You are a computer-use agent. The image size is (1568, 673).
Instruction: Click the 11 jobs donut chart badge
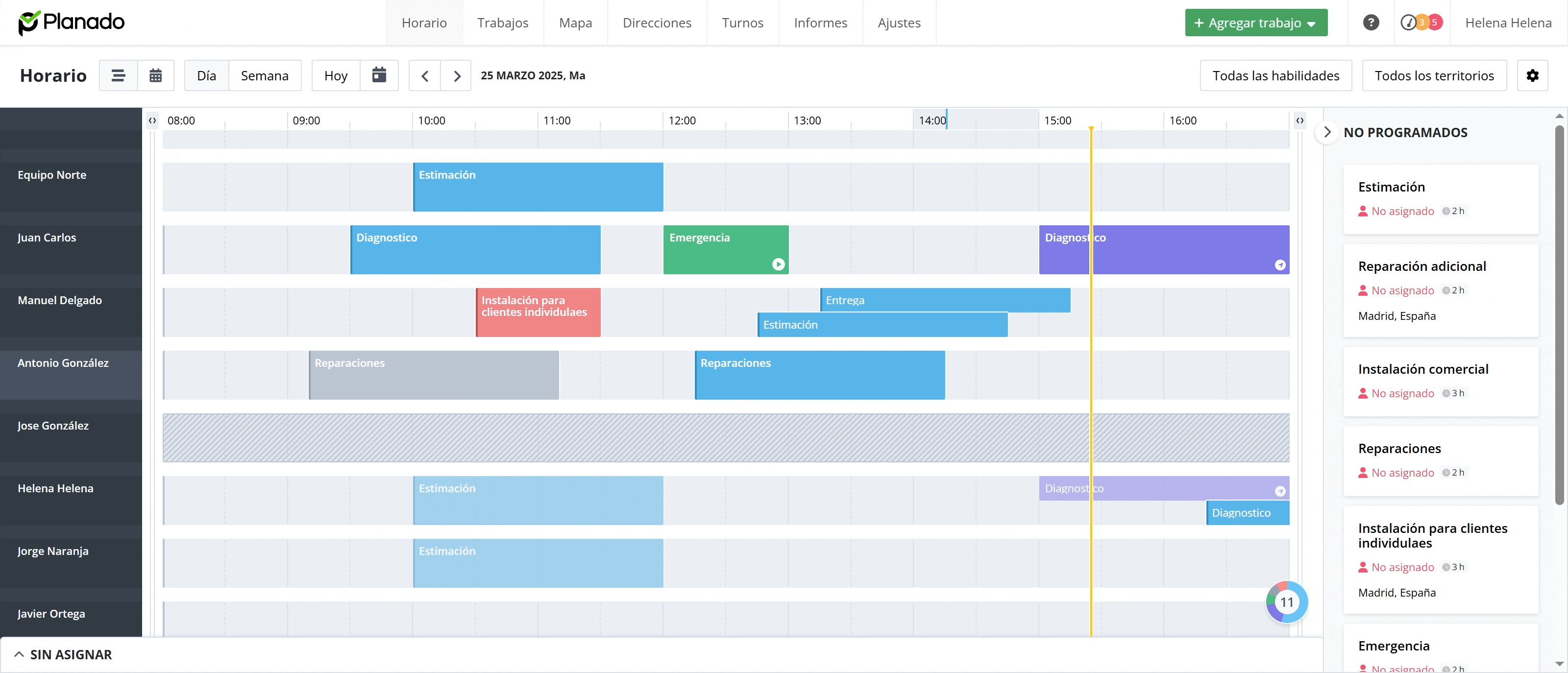pyautogui.click(x=1286, y=602)
